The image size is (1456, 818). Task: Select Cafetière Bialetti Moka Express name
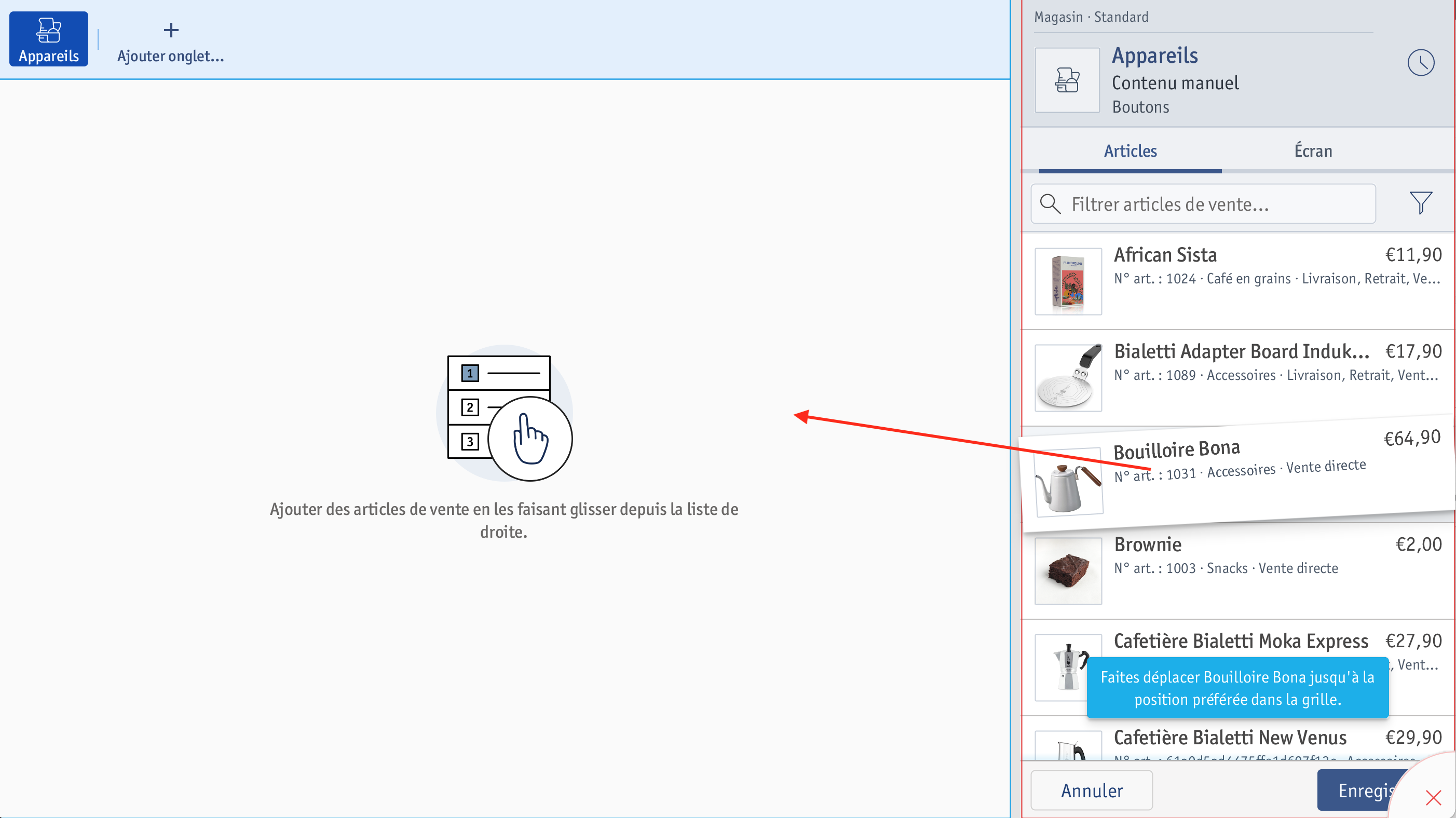(x=1241, y=641)
